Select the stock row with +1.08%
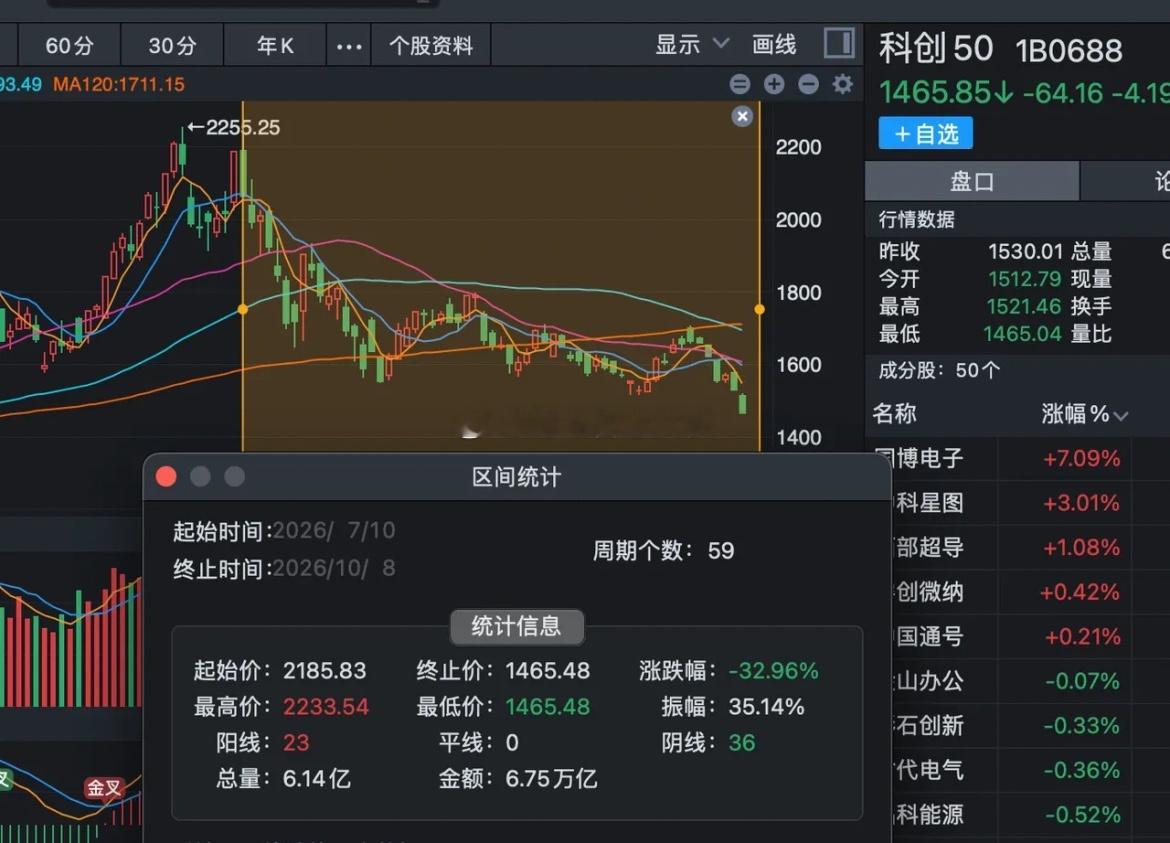The height and width of the screenshot is (843, 1170). 1030,548
